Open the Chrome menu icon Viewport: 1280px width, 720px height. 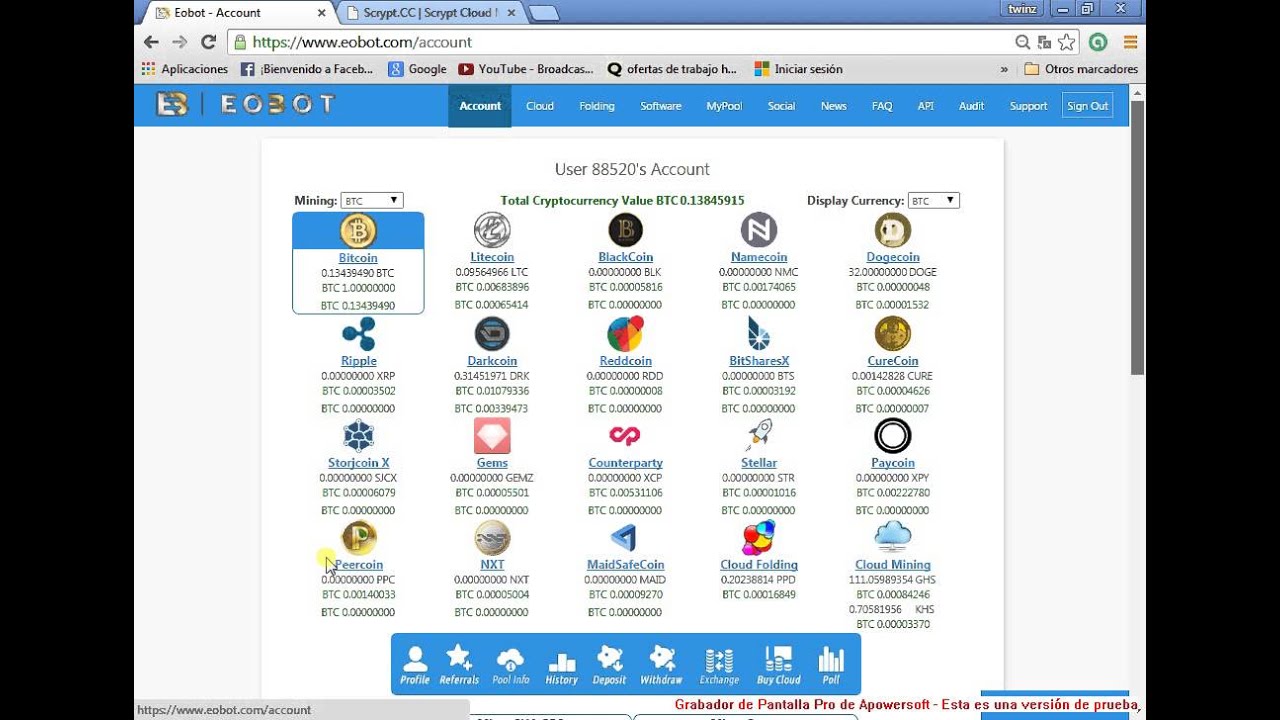point(1131,42)
